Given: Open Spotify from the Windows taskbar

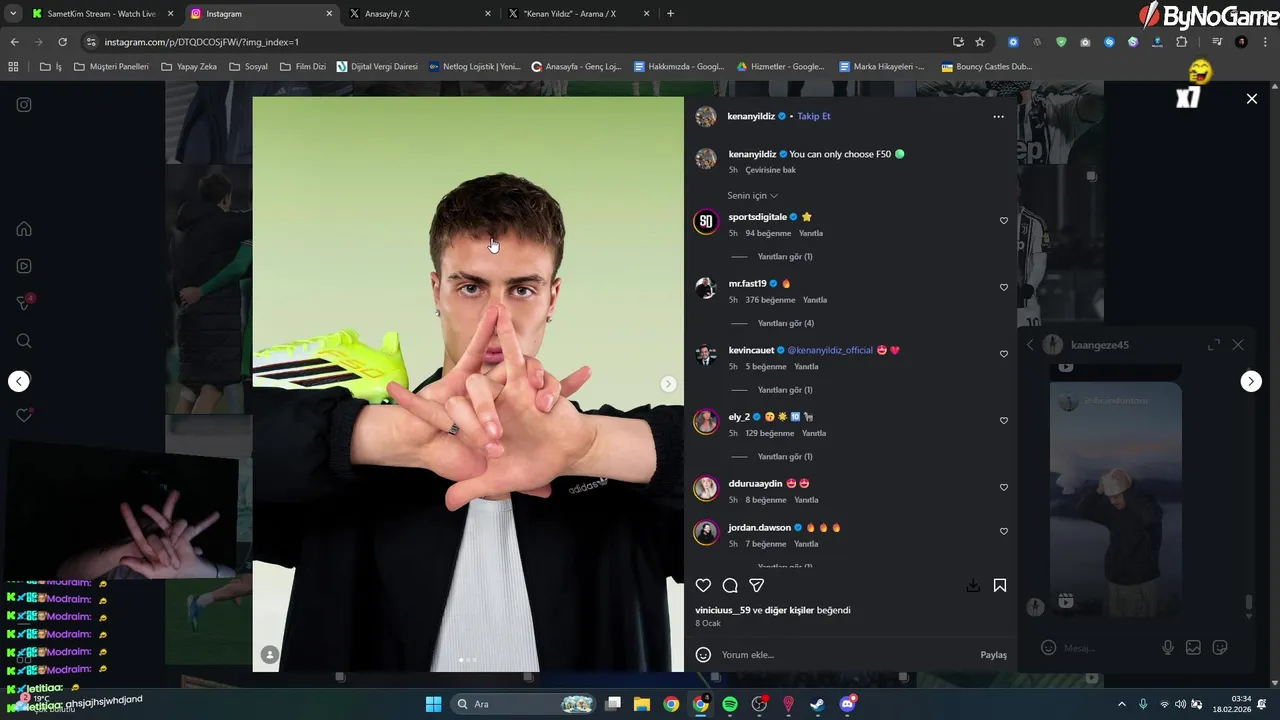Looking at the screenshot, I should (730, 704).
